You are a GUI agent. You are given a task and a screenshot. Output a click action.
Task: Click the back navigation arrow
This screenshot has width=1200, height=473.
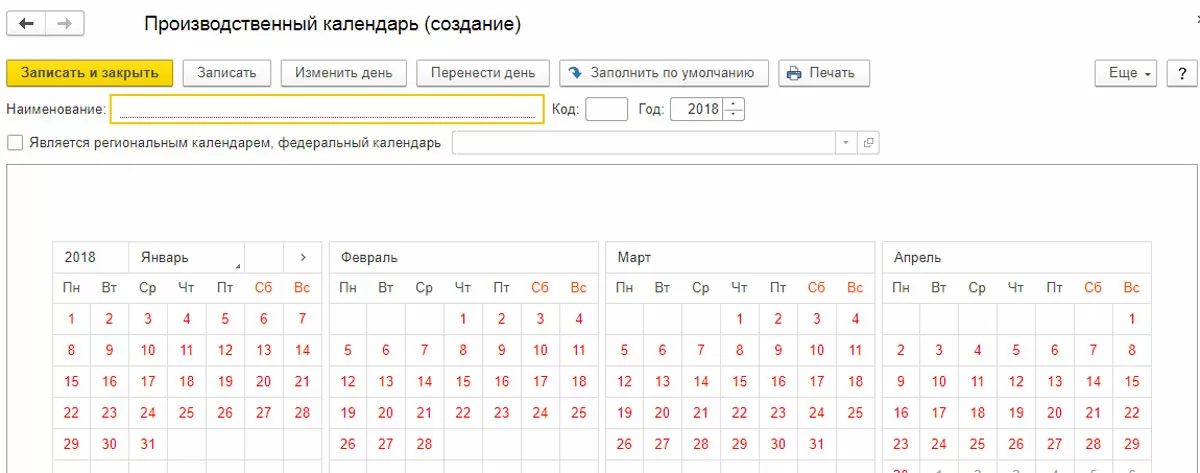pos(27,23)
